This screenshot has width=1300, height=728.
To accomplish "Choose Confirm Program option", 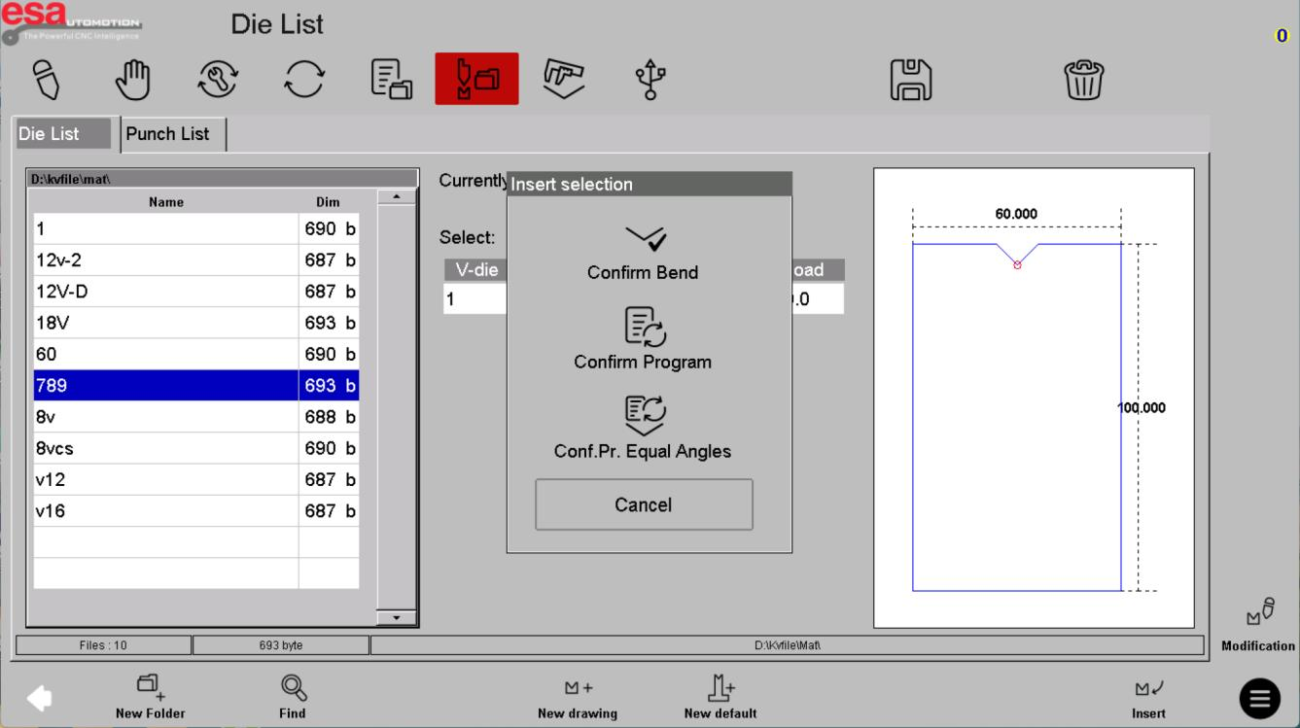I will 643,340.
